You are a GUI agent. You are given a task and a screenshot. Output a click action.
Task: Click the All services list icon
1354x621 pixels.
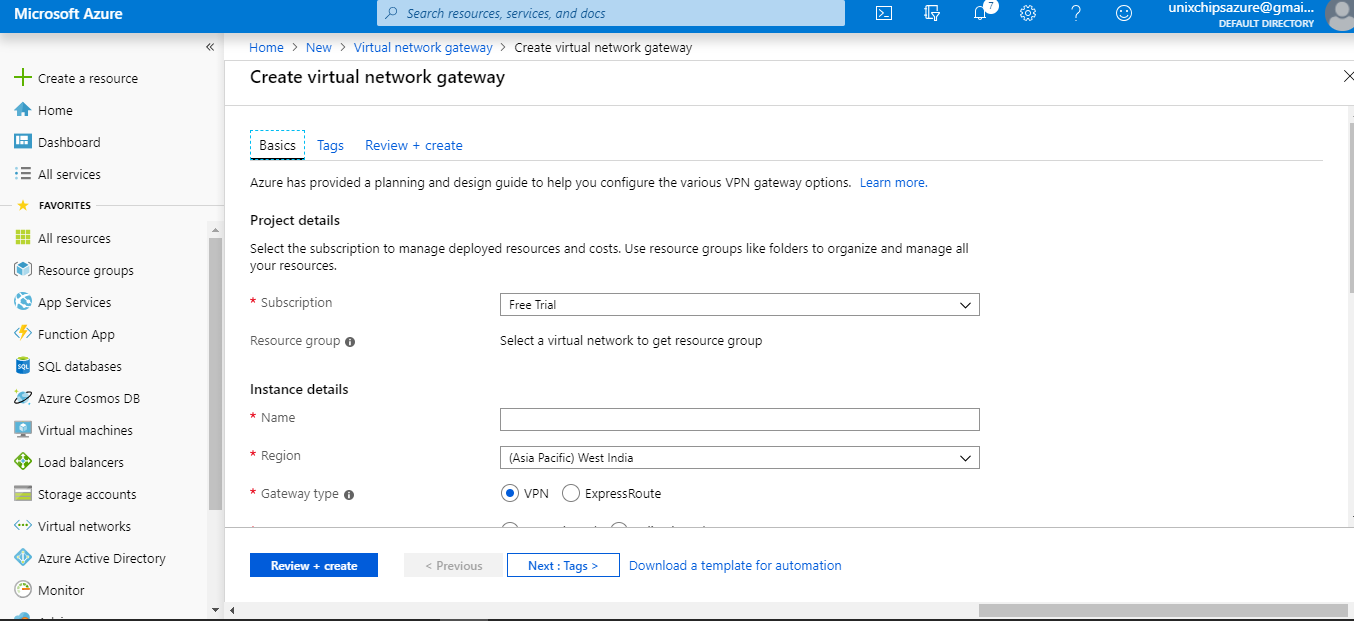coord(23,174)
